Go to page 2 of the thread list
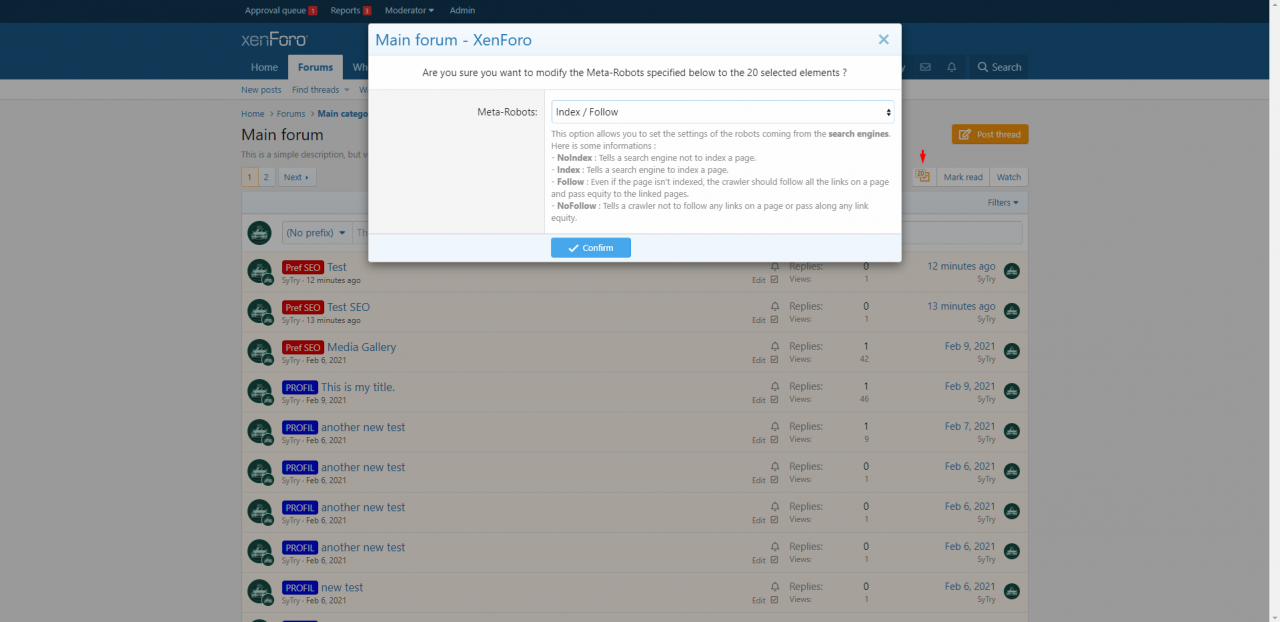 pos(266,177)
